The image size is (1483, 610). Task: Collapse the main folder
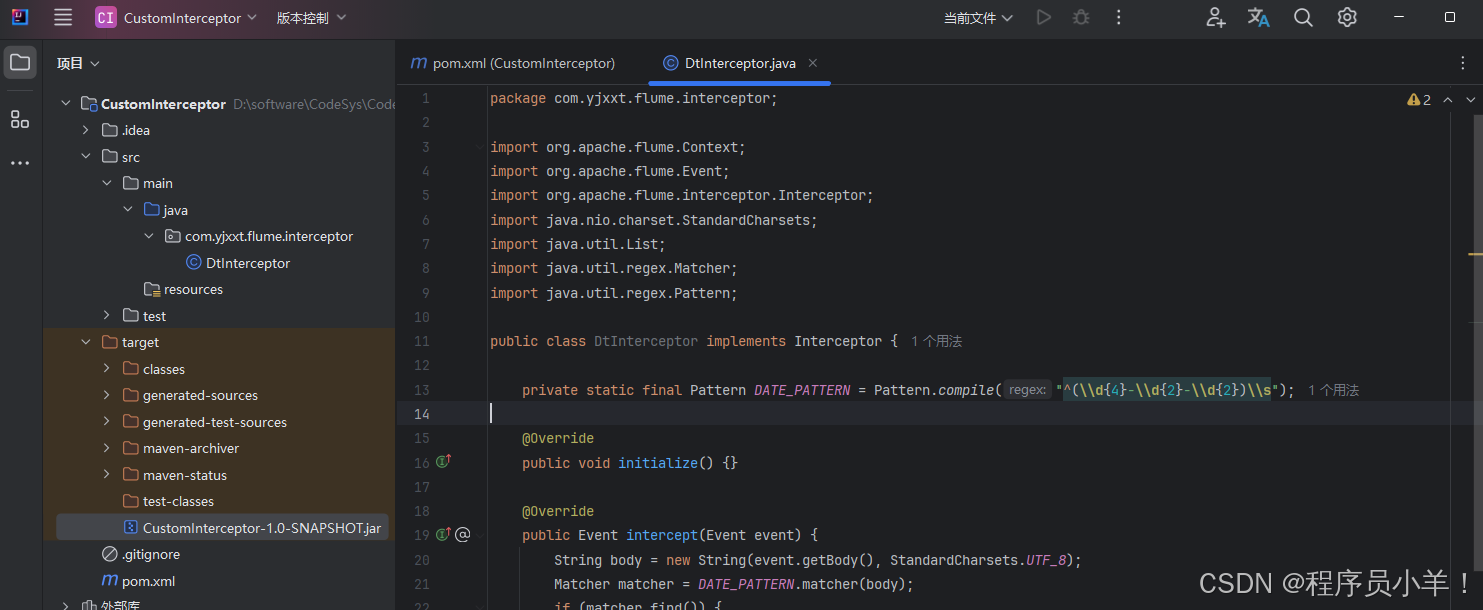point(107,183)
